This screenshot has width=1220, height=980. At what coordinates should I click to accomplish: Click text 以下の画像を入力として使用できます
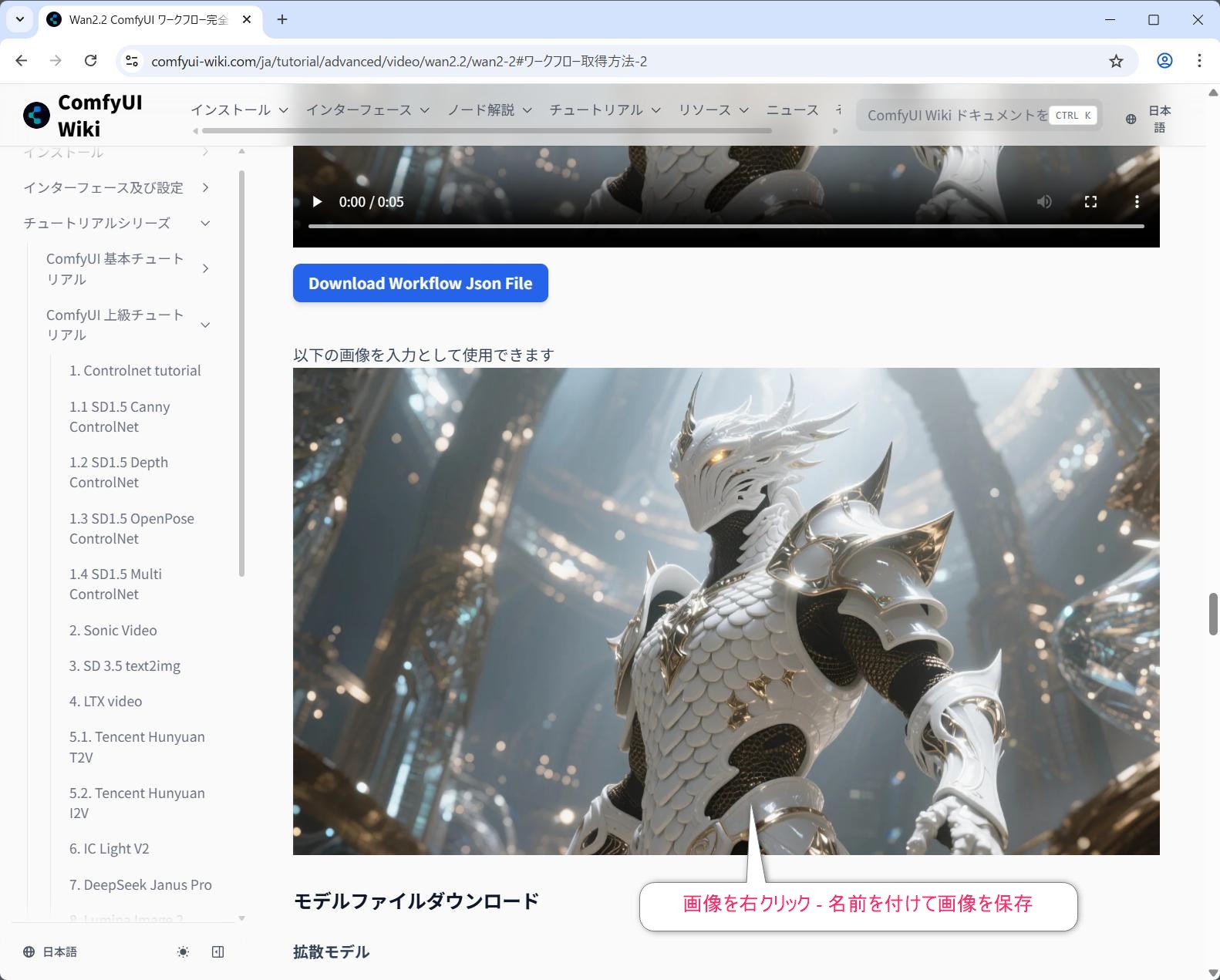click(423, 355)
